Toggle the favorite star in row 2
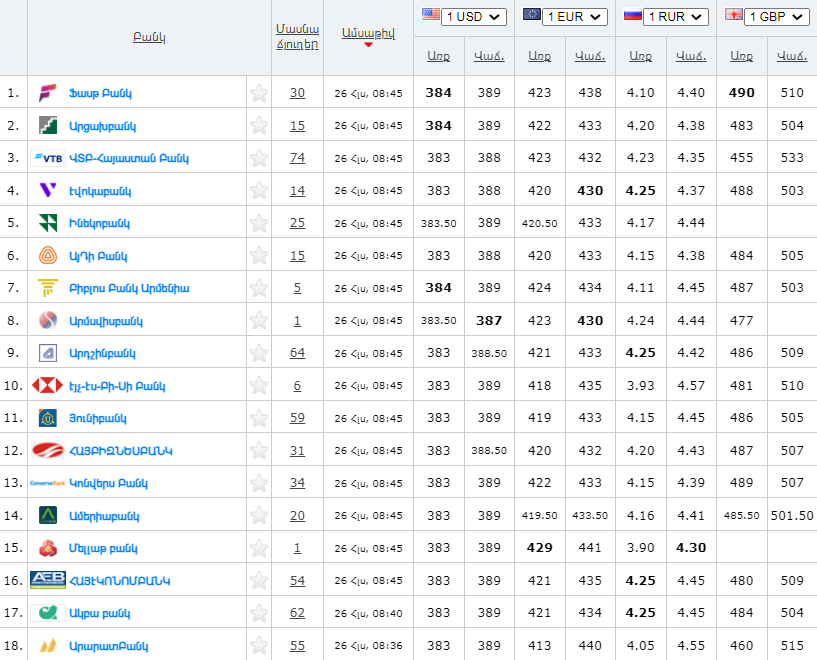This screenshot has height=660, width=817. (x=259, y=126)
